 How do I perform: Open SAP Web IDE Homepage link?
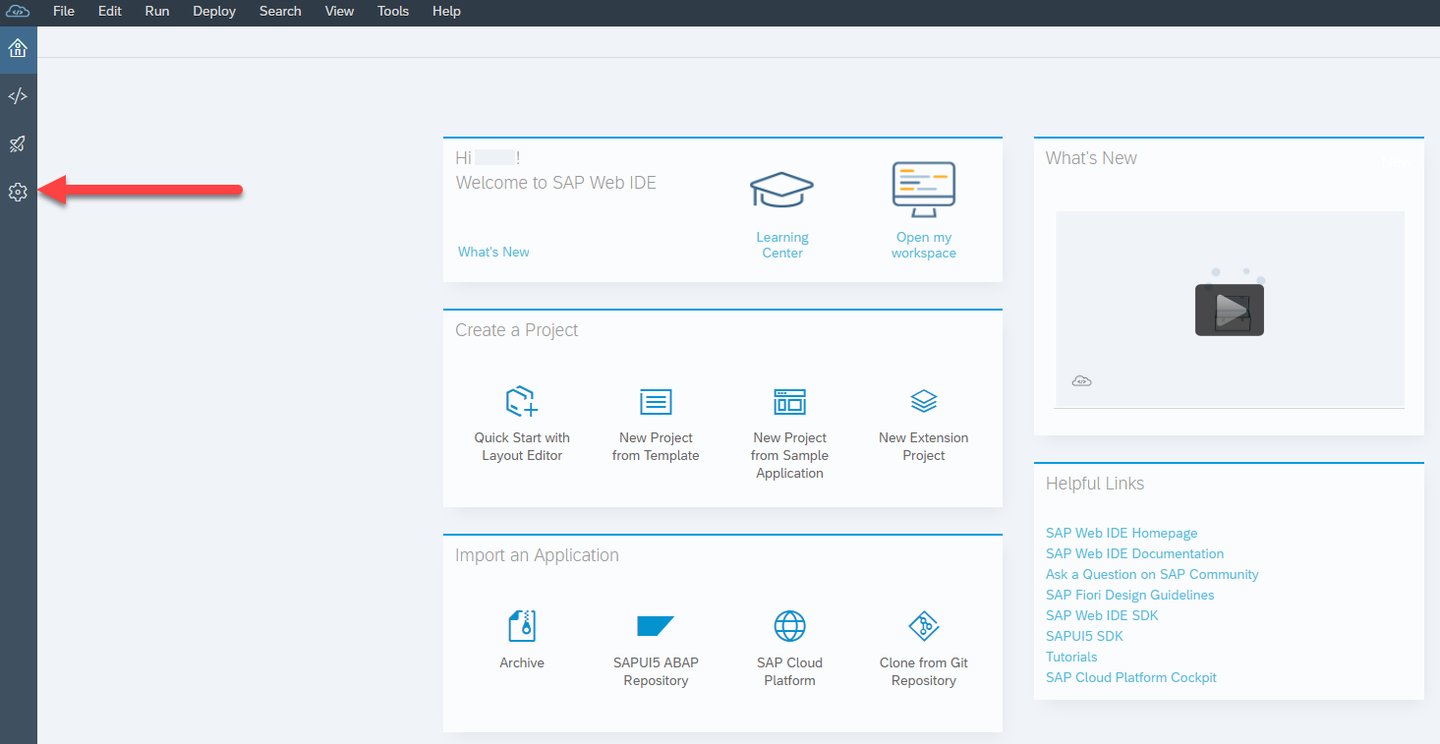[1121, 533]
